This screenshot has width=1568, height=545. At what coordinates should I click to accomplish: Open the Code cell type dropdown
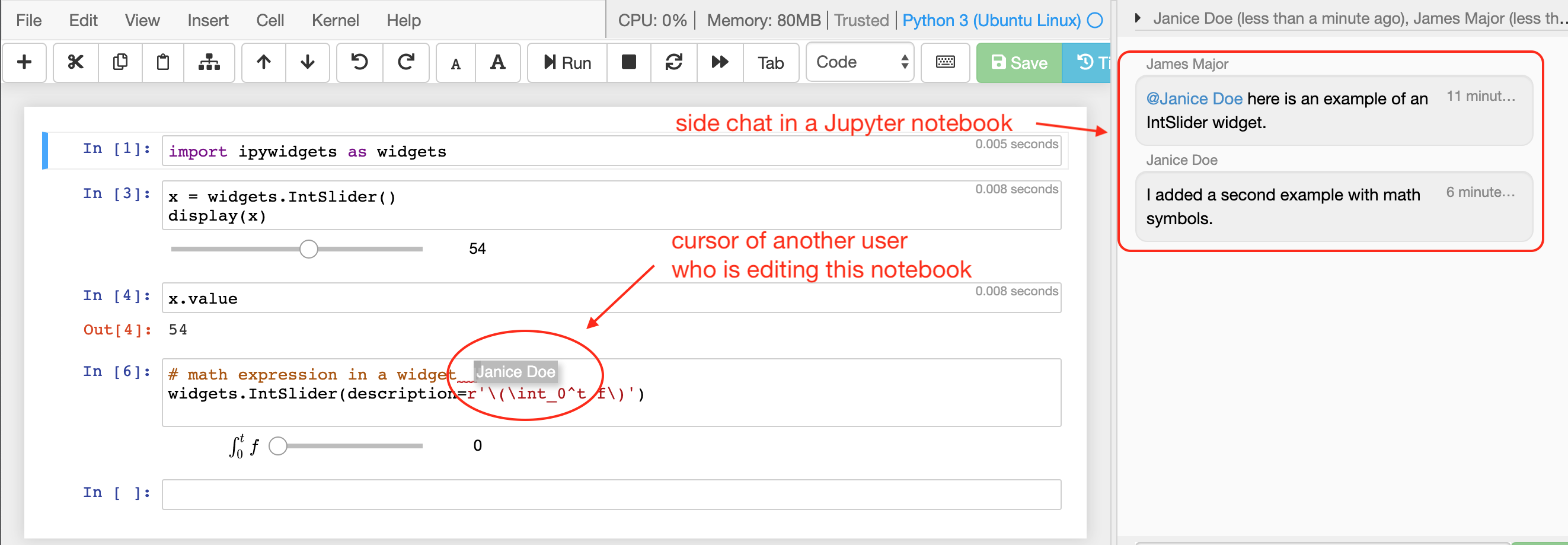860,62
